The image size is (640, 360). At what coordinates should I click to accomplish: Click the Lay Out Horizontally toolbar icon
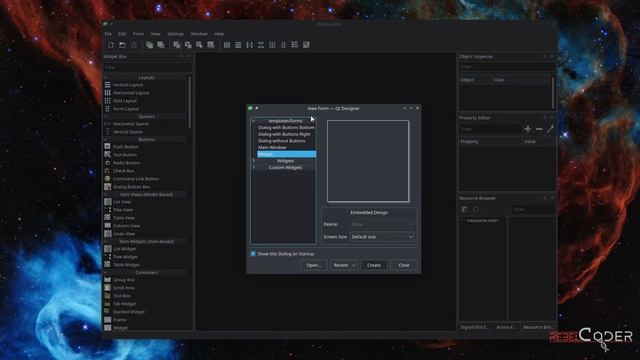pyautogui.click(x=227, y=45)
